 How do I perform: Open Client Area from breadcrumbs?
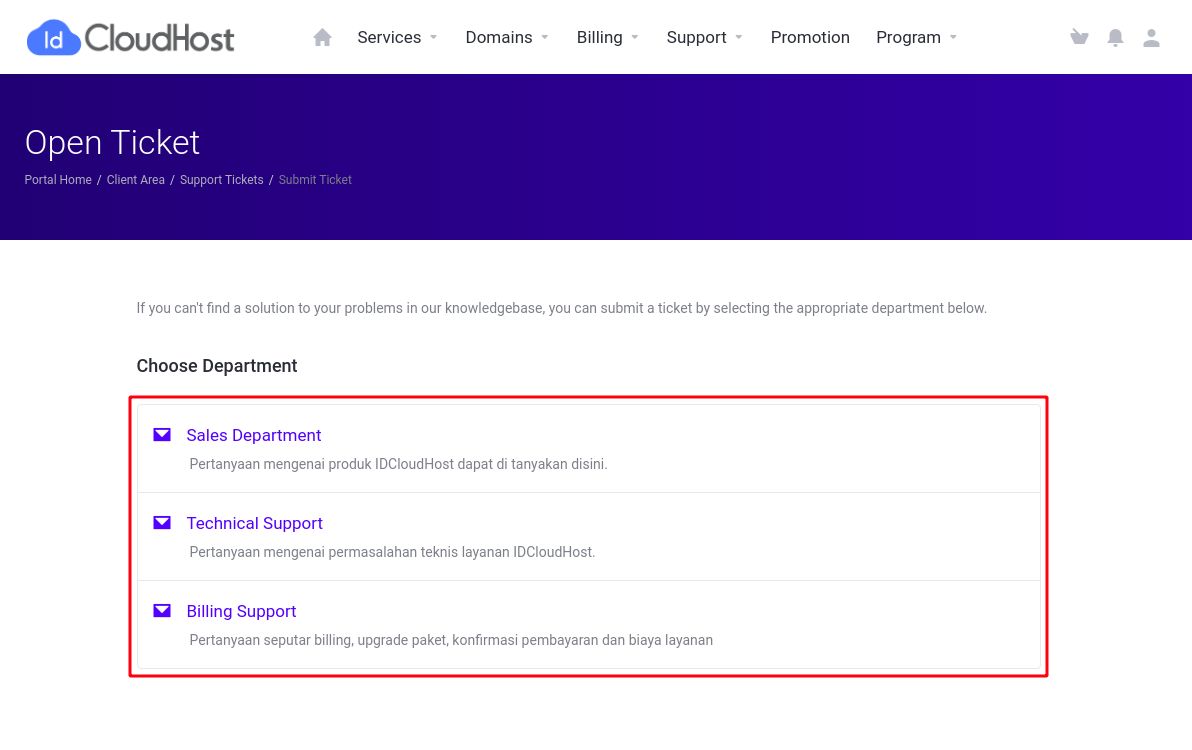pos(136,179)
